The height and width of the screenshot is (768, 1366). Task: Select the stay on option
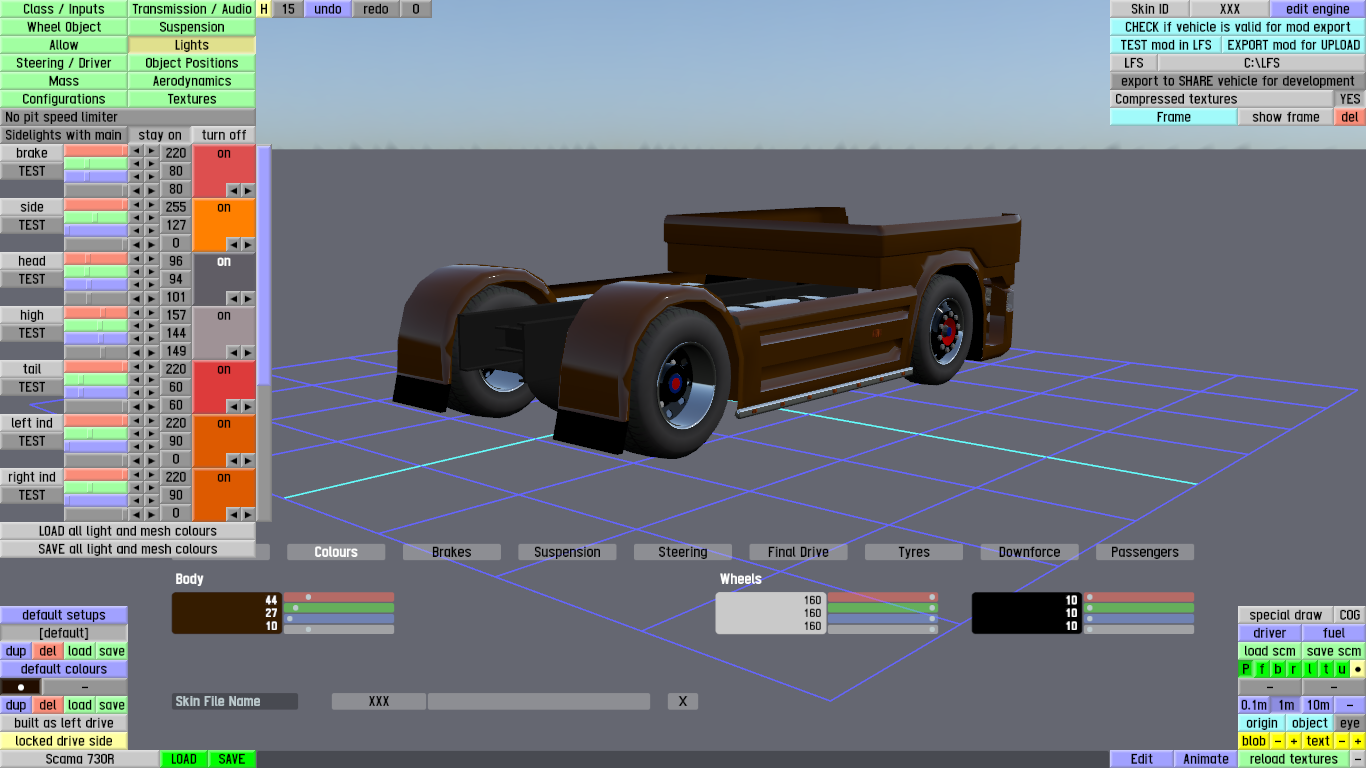160,135
